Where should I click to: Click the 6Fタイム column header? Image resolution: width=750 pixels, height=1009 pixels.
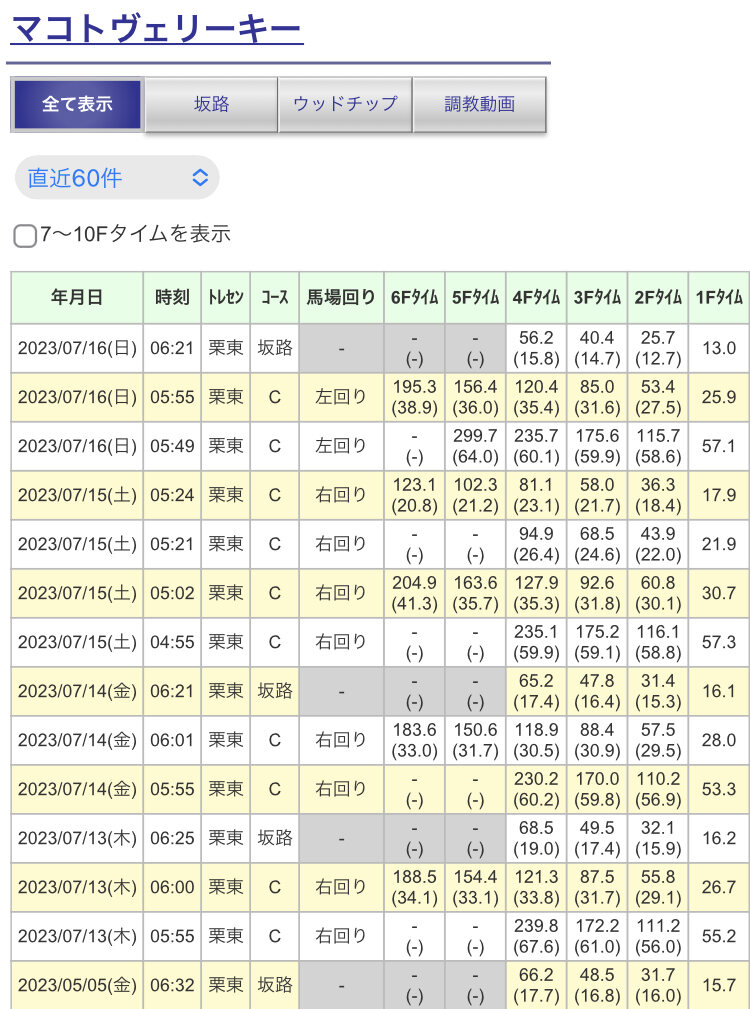(x=415, y=297)
